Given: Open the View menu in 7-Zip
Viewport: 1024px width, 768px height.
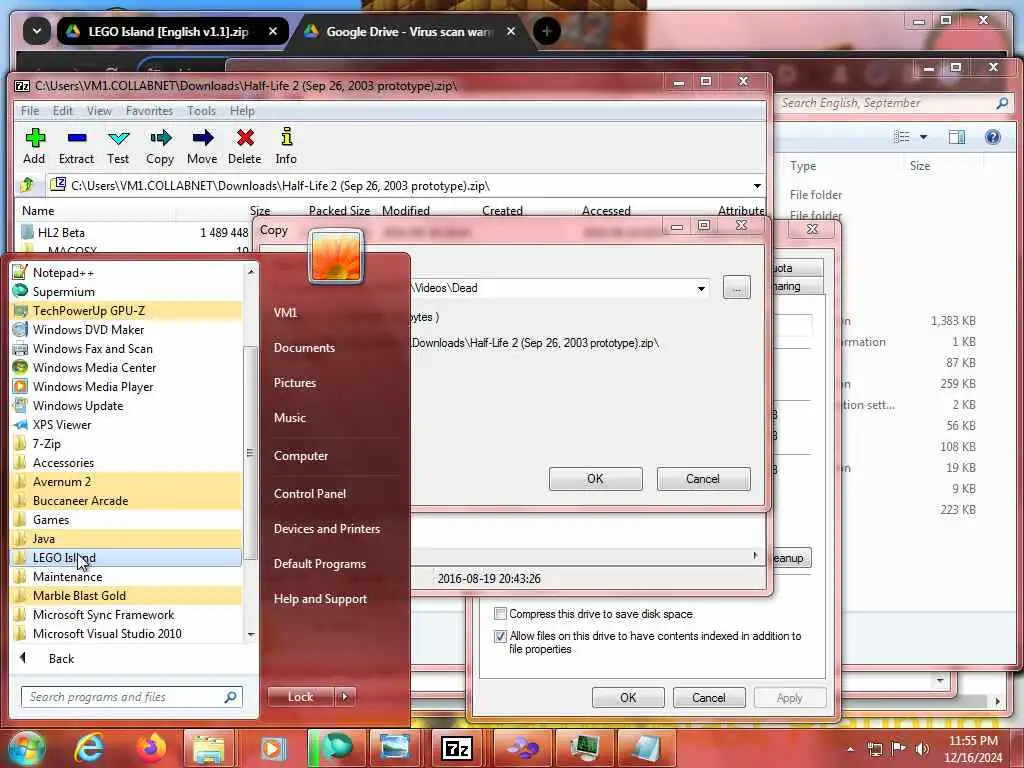Looking at the screenshot, I should 99,111.
